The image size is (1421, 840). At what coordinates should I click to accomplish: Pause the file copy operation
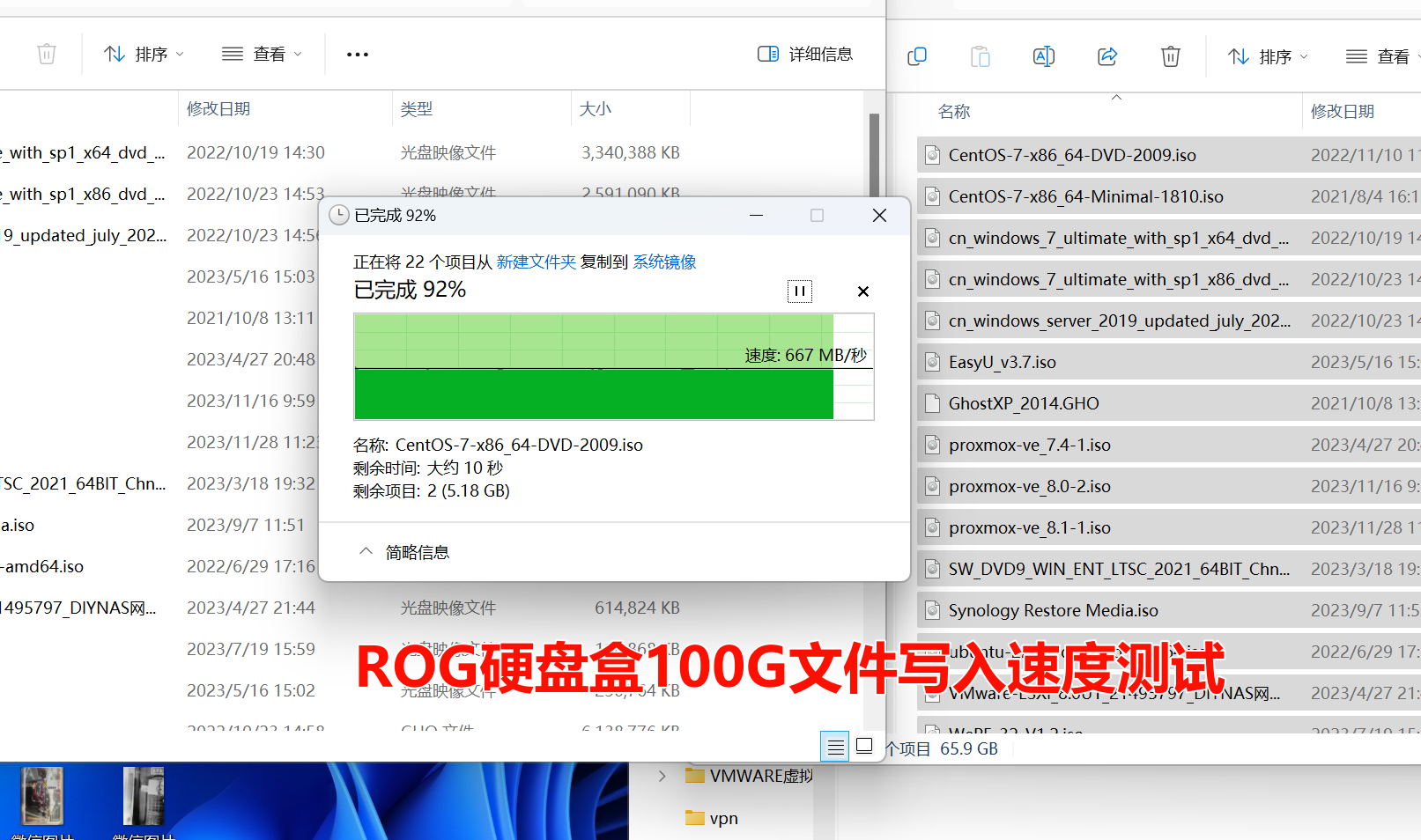(x=799, y=291)
